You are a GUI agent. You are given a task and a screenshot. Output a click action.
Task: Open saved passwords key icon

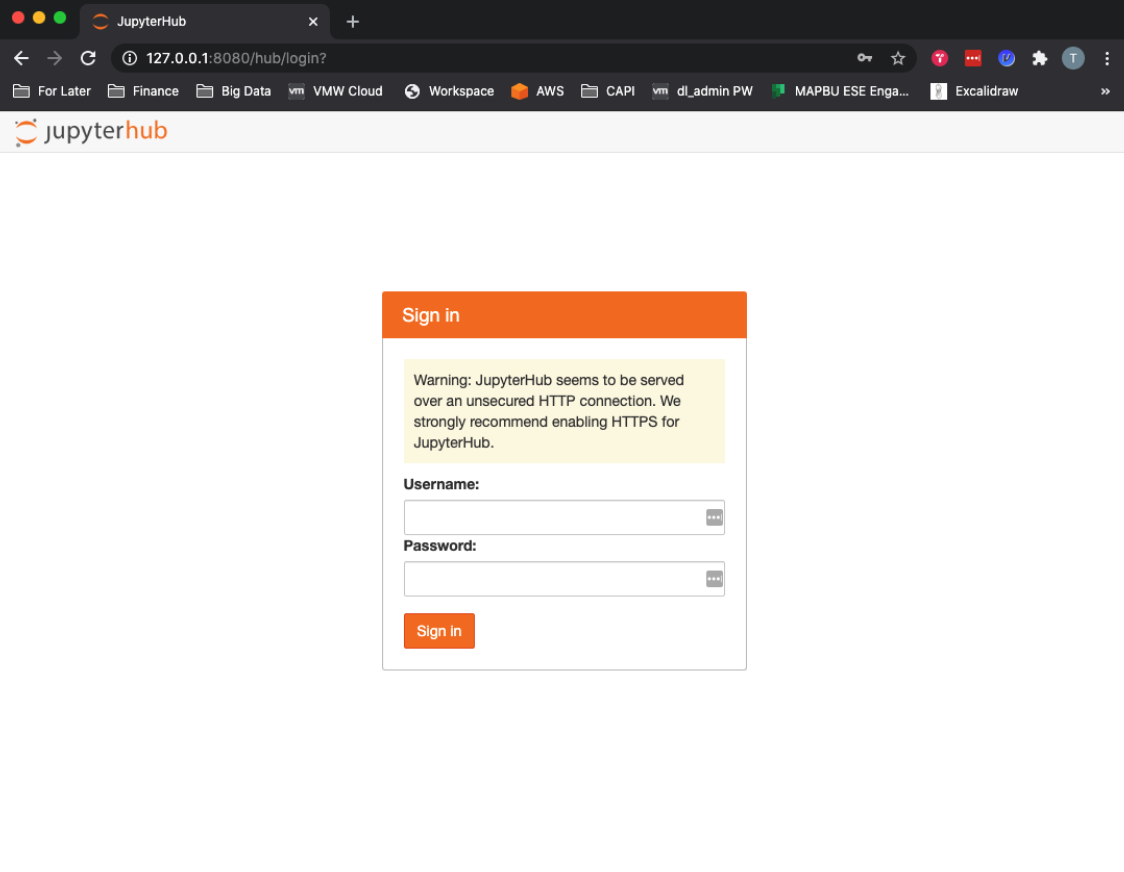[864, 58]
